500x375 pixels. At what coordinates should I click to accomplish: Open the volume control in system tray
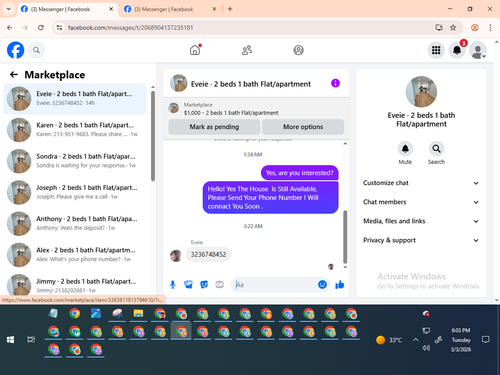tap(426, 348)
